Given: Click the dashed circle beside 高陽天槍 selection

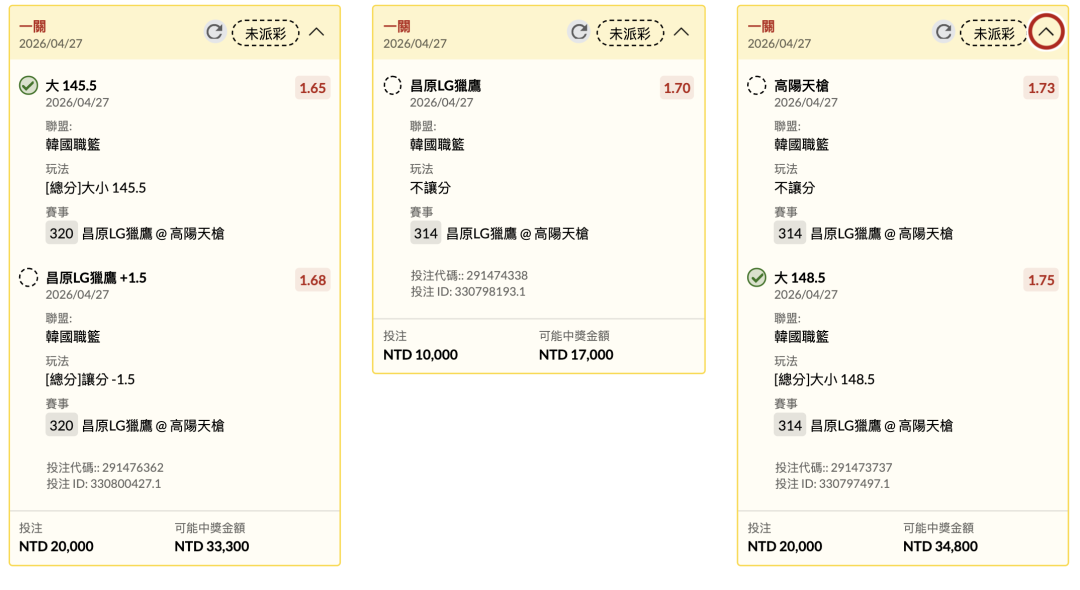Looking at the screenshot, I should click(757, 86).
